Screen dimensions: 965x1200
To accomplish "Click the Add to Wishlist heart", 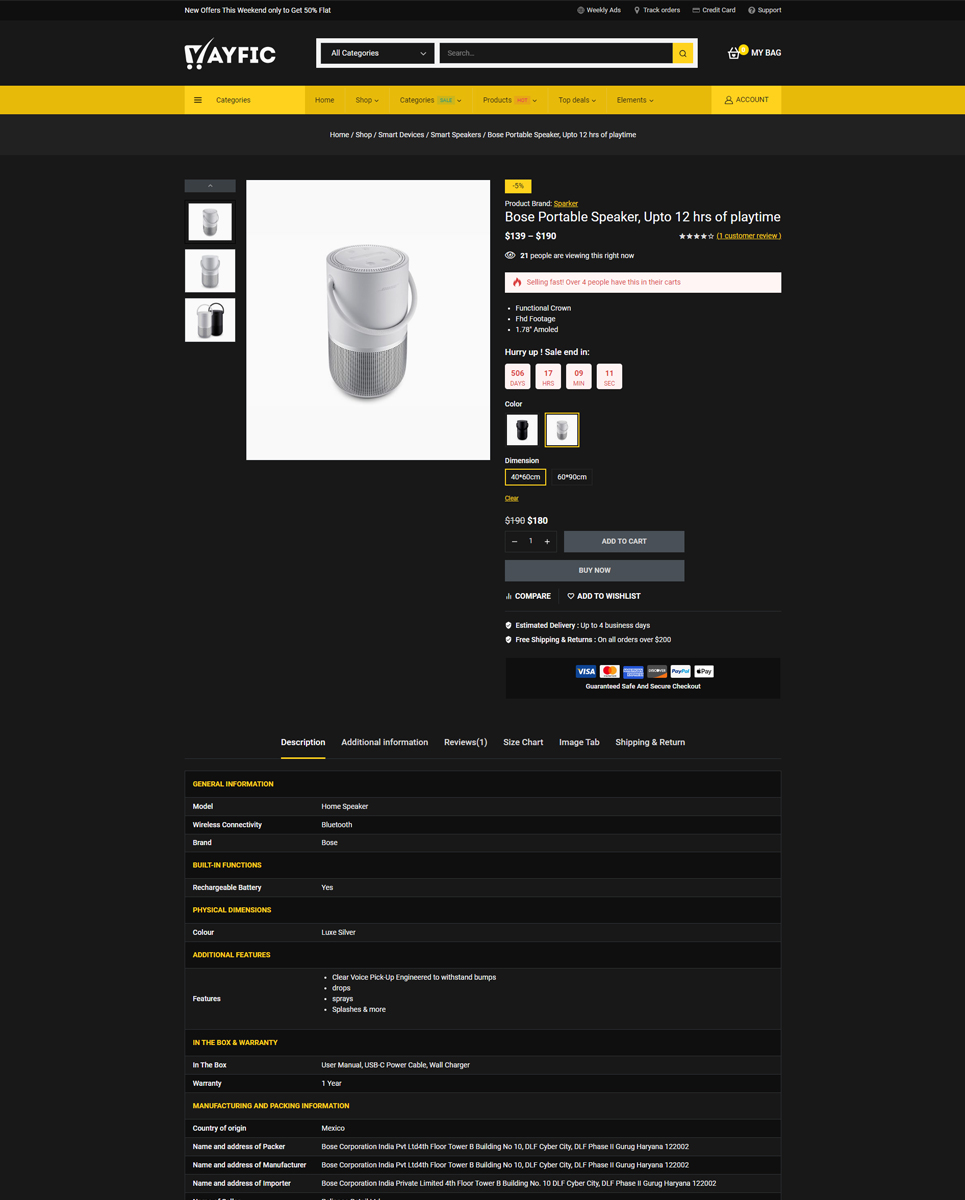I will [571, 596].
